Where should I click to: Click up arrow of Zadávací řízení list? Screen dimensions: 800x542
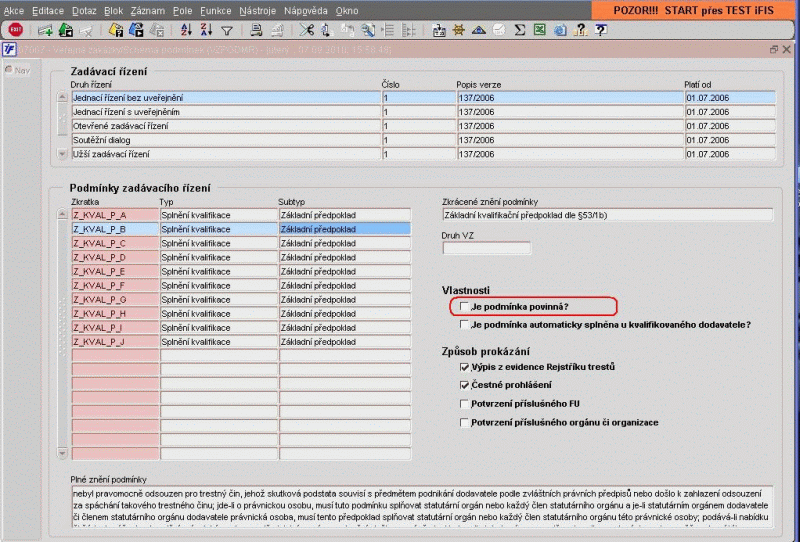pyautogui.click(x=62, y=97)
